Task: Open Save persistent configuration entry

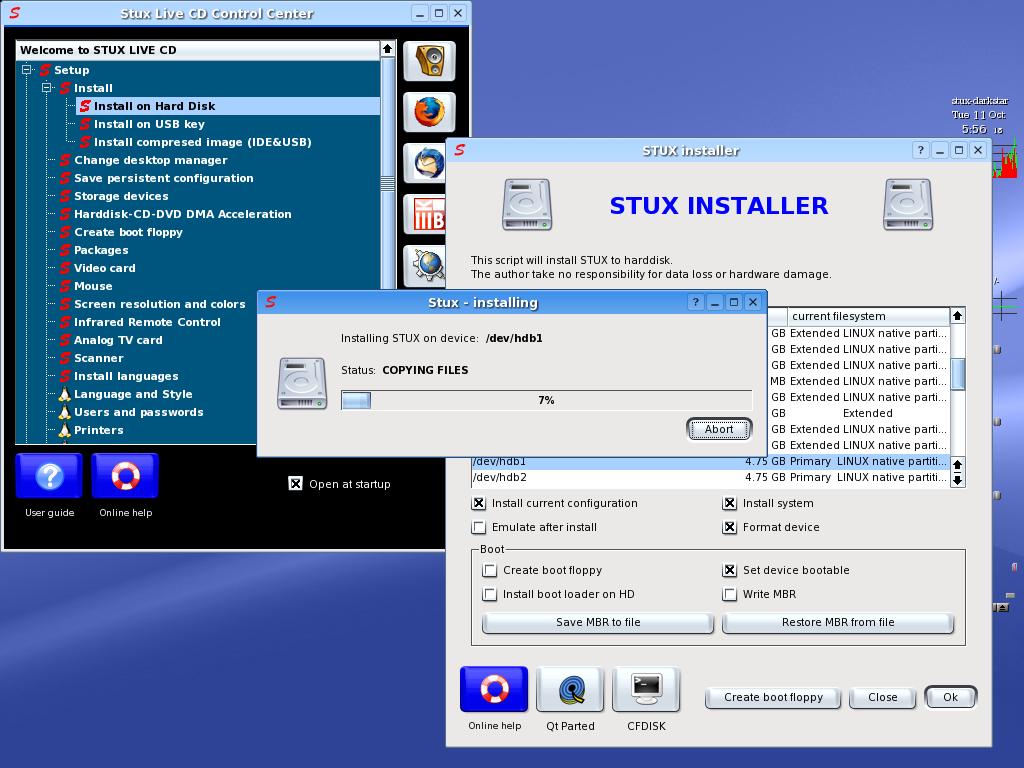Action: pyautogui.click(x=163, y=178)
